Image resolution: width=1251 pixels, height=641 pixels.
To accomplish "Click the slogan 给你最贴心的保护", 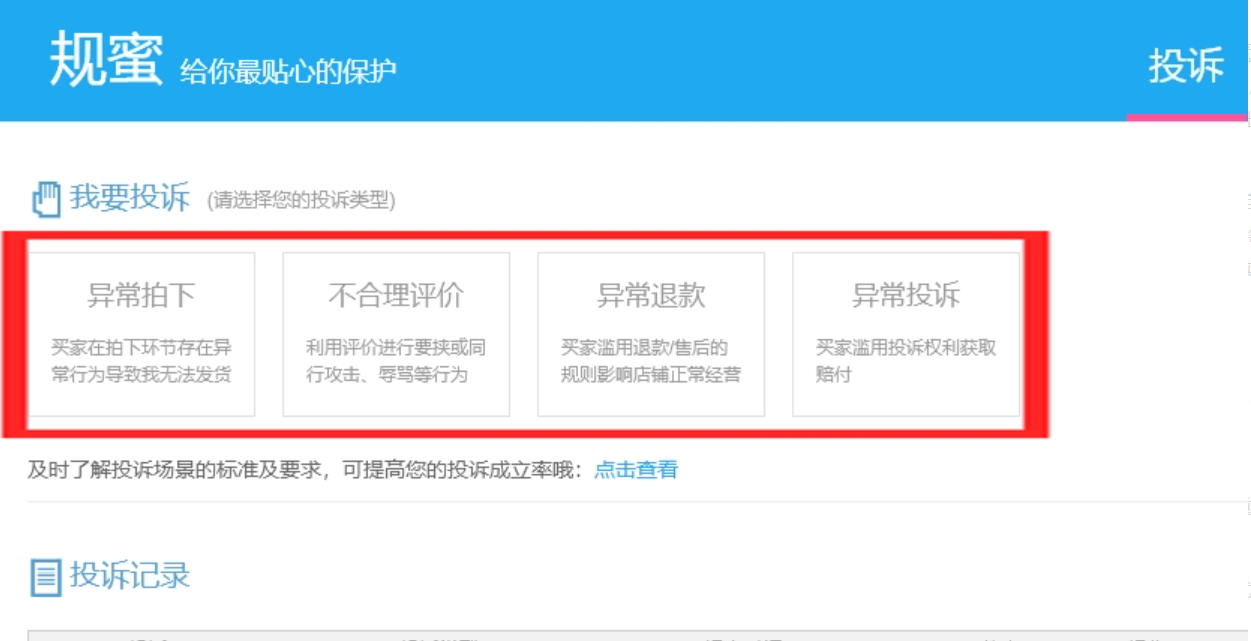I will point(288,72).
